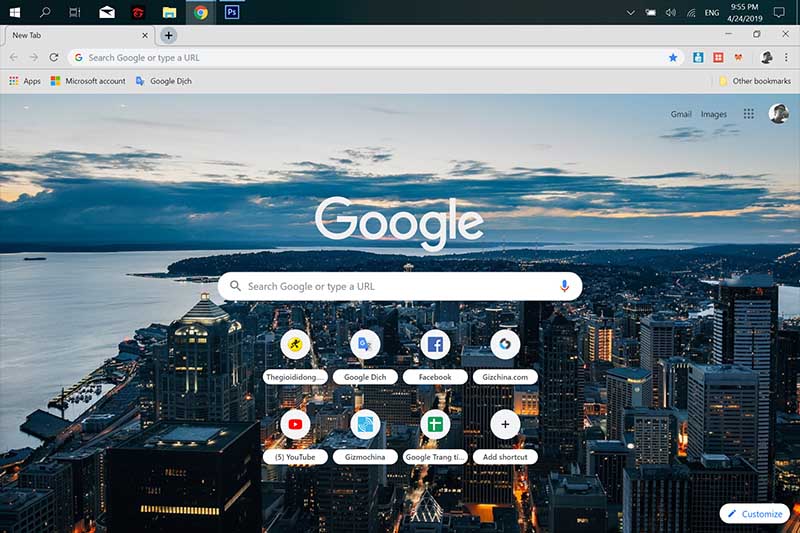Open the Facebook shortcut tile
The height and width of the screenshot is (533, 800).
tap(435, 357)
